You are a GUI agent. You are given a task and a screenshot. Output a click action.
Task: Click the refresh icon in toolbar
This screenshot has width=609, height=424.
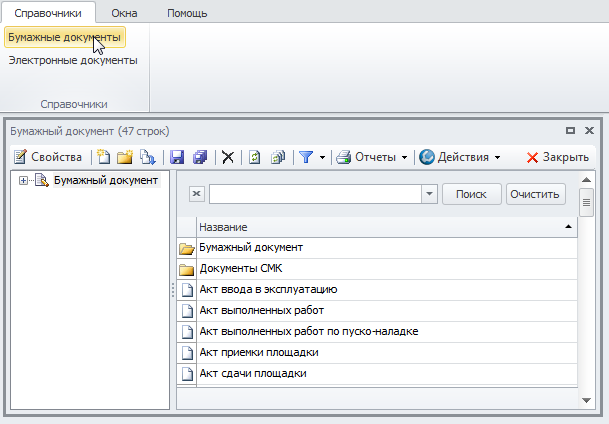[255, 157]
